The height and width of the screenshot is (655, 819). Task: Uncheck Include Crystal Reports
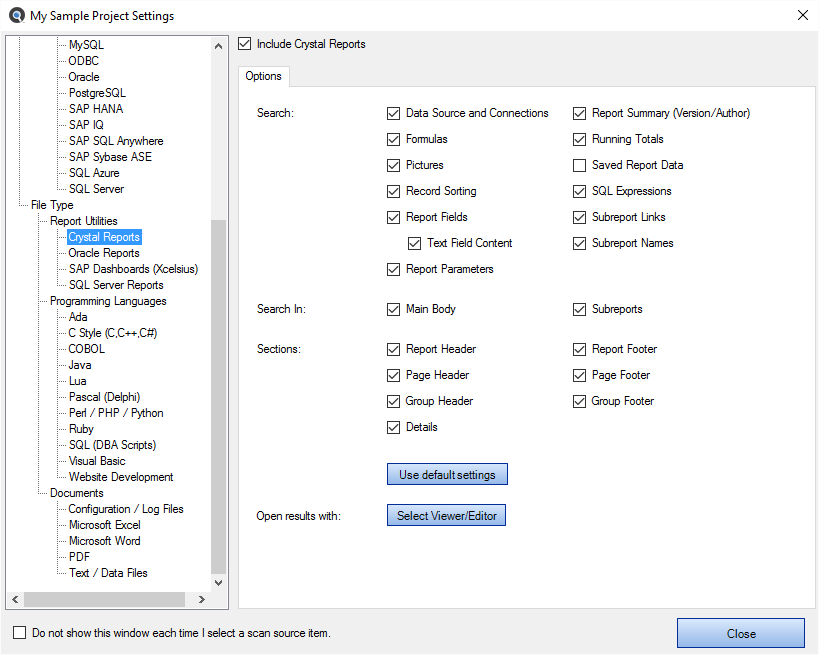point(244,43)
